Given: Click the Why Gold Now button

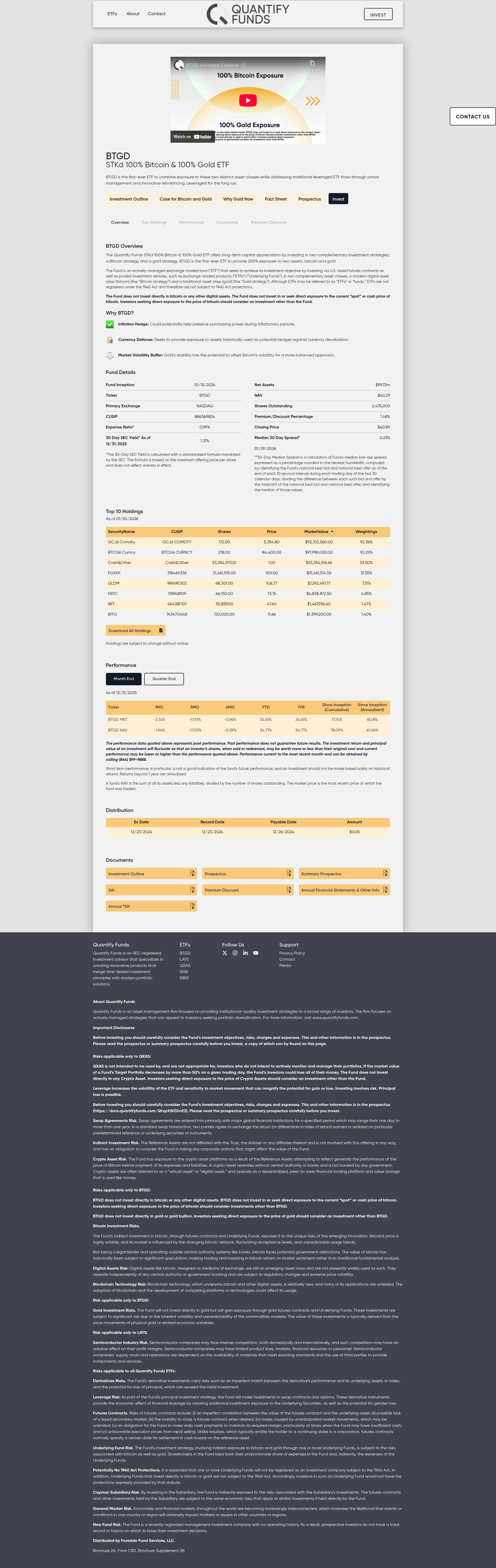Looking at the screenshot, I should point(238,199).
